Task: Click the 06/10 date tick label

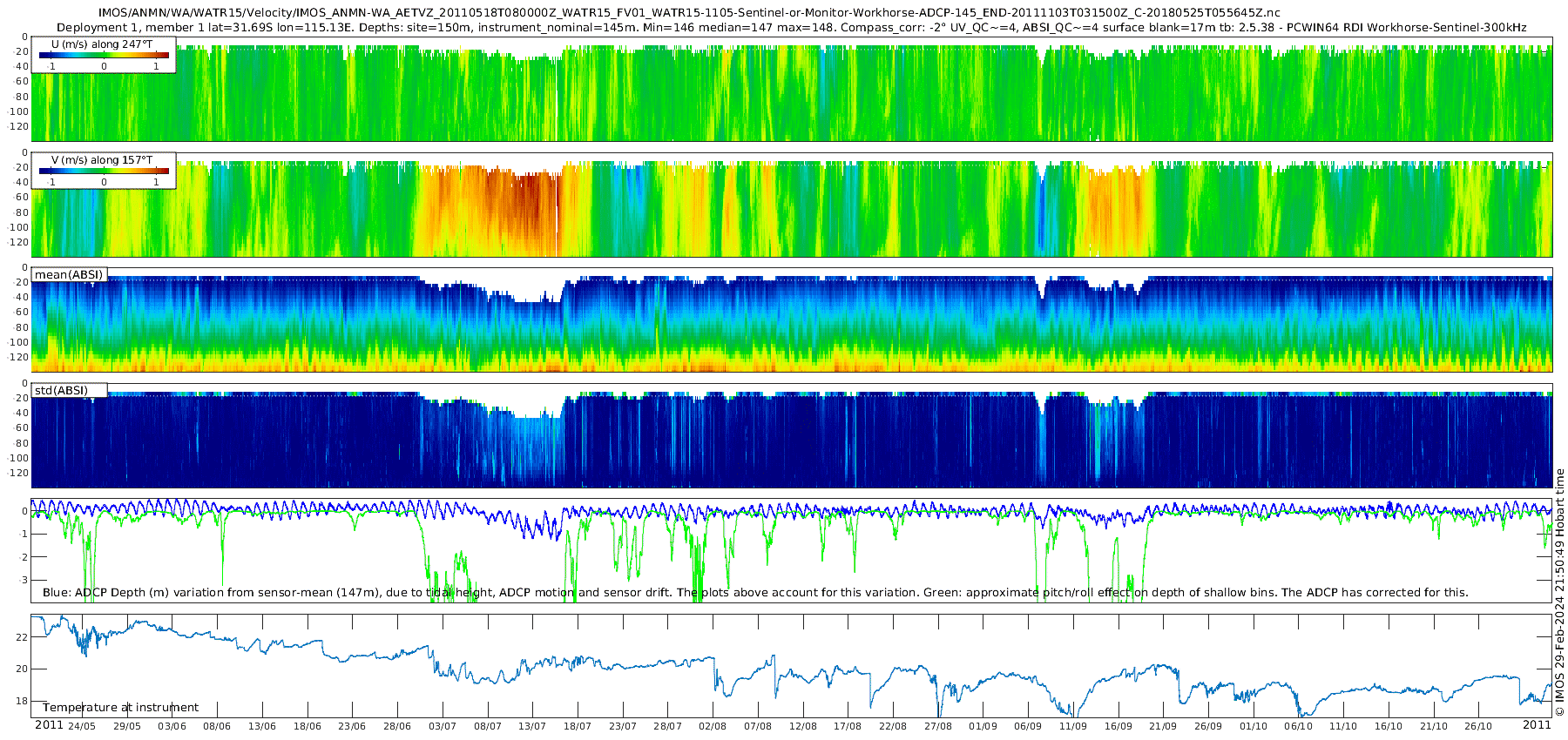Action: tap(1299, 726)
